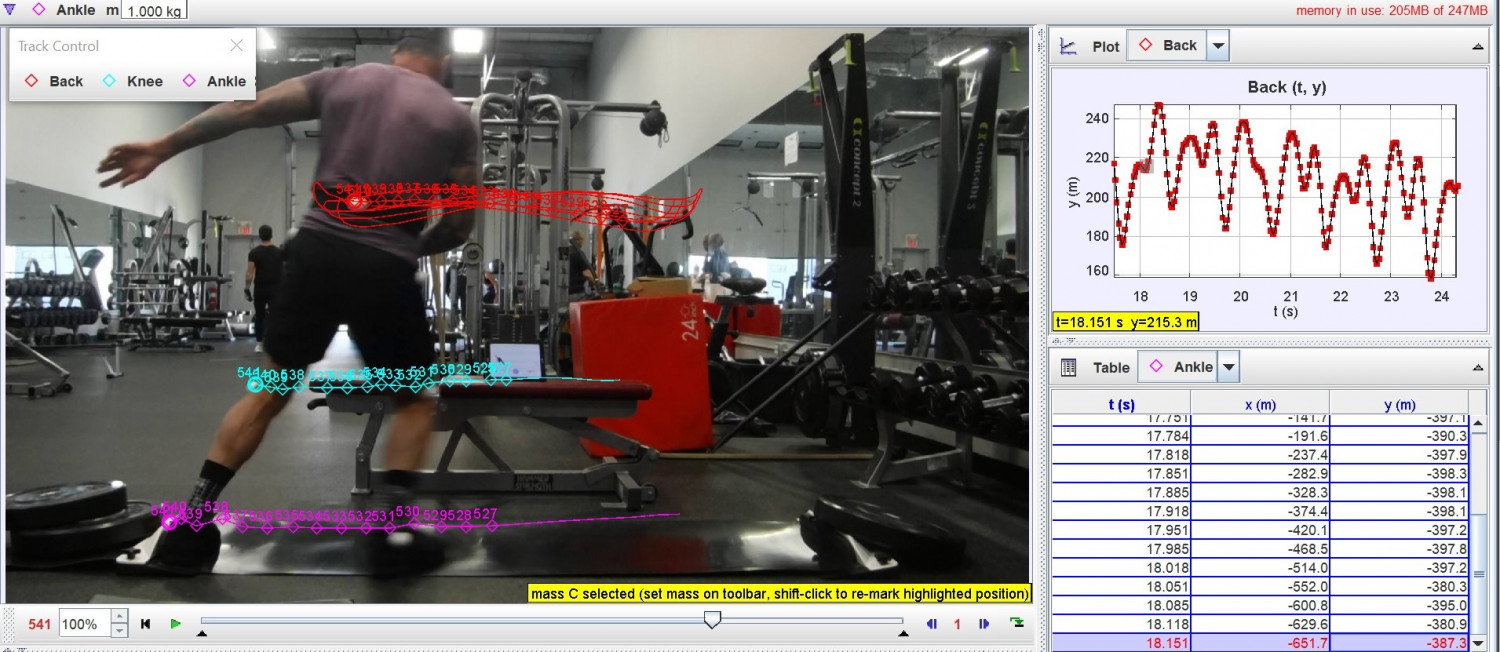Select the table row at time 17.885
Viewport: 1500px width, 652px height.
pyautogui.click(x=1260, y=492)
